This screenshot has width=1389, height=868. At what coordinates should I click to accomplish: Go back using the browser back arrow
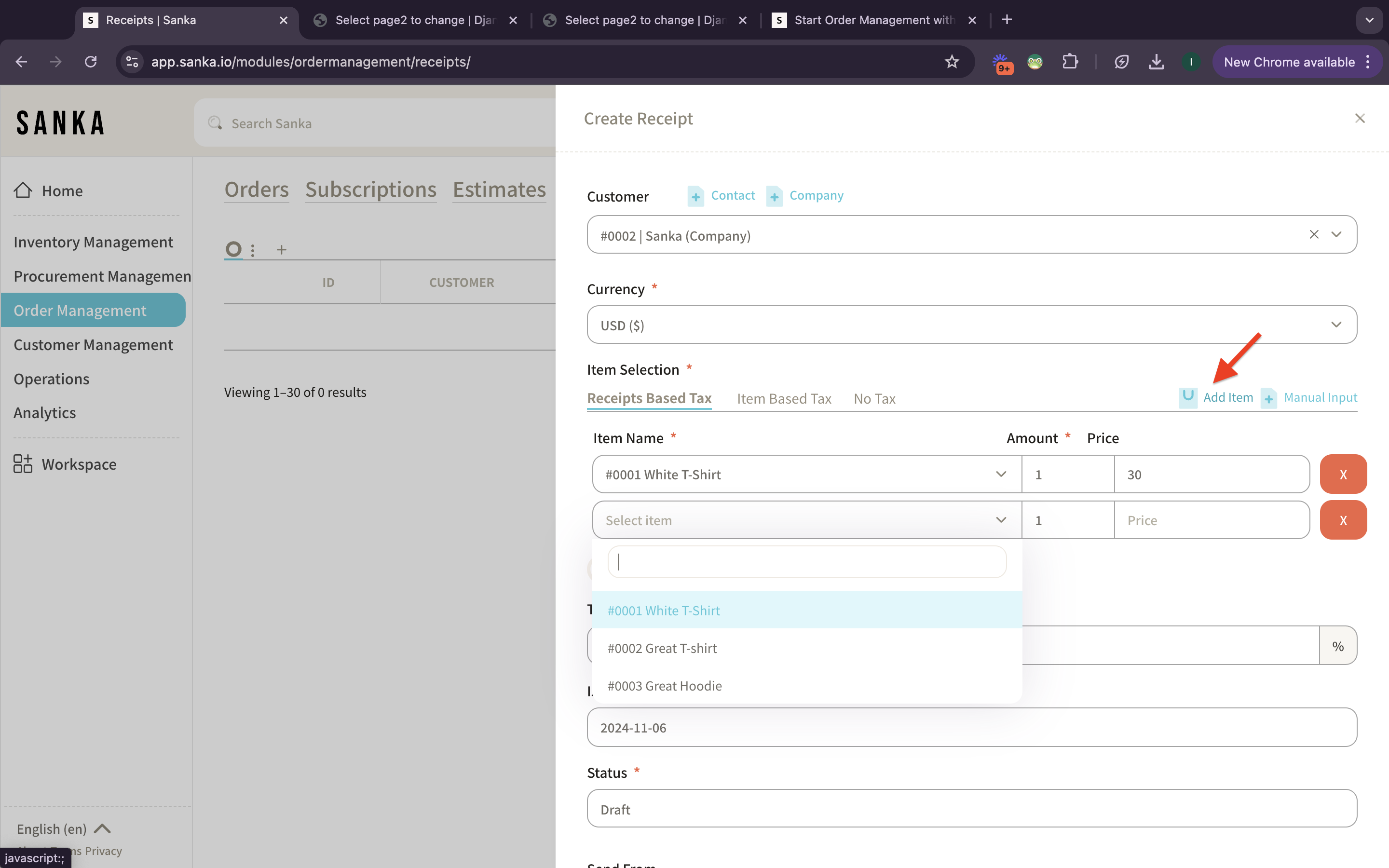click(21, 61)
